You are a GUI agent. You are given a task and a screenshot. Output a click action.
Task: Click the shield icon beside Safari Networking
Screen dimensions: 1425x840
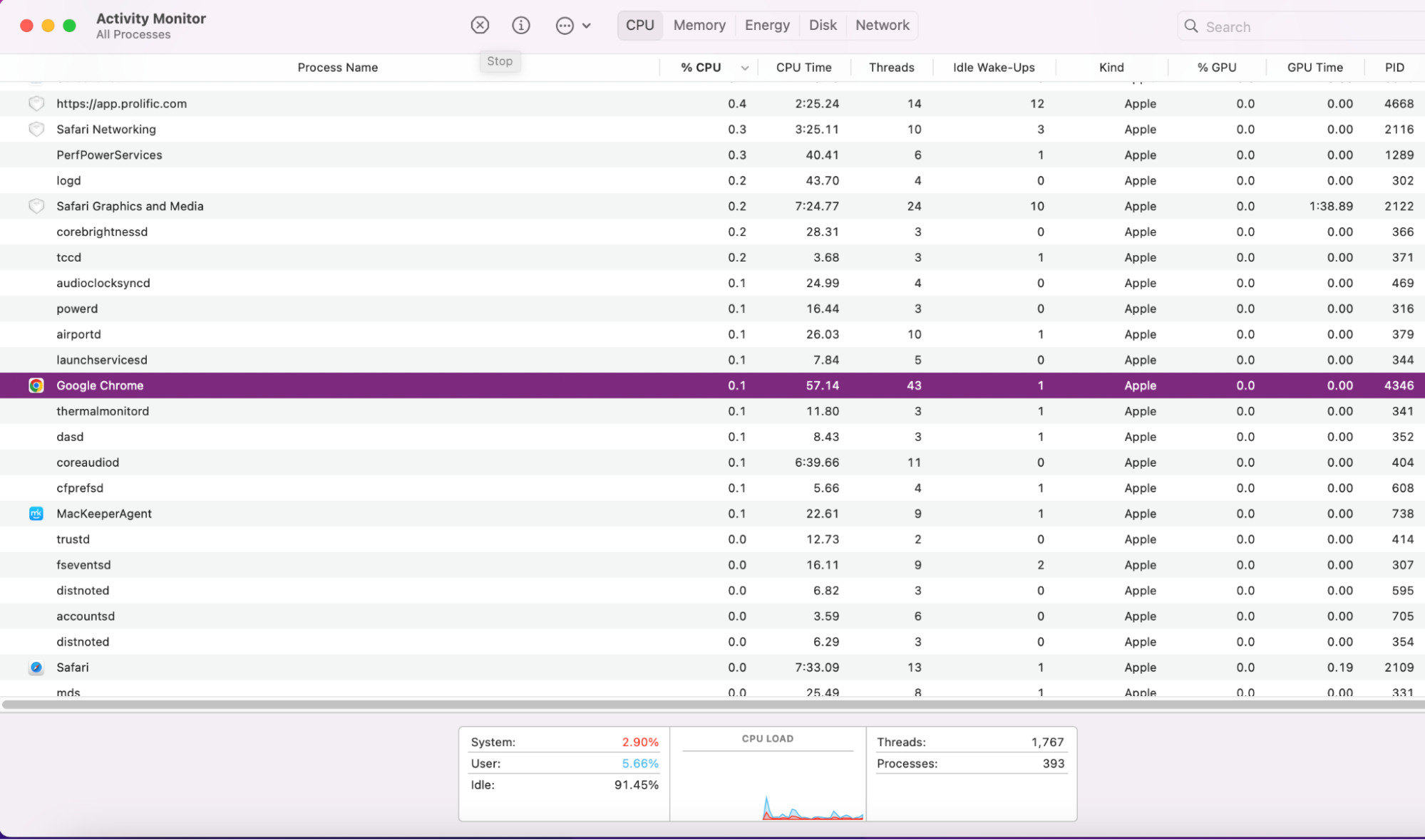(36, 129)
